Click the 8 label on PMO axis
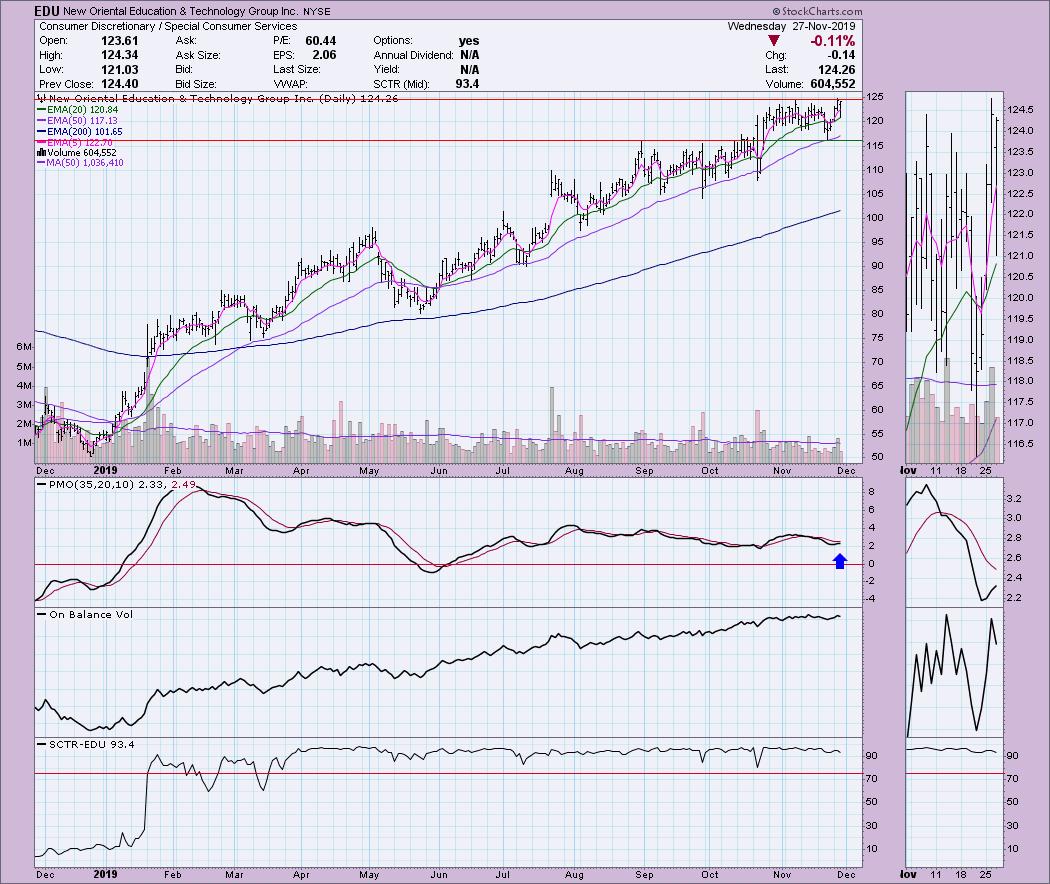This screenshot has height=884, width=1050. (871, 492)
